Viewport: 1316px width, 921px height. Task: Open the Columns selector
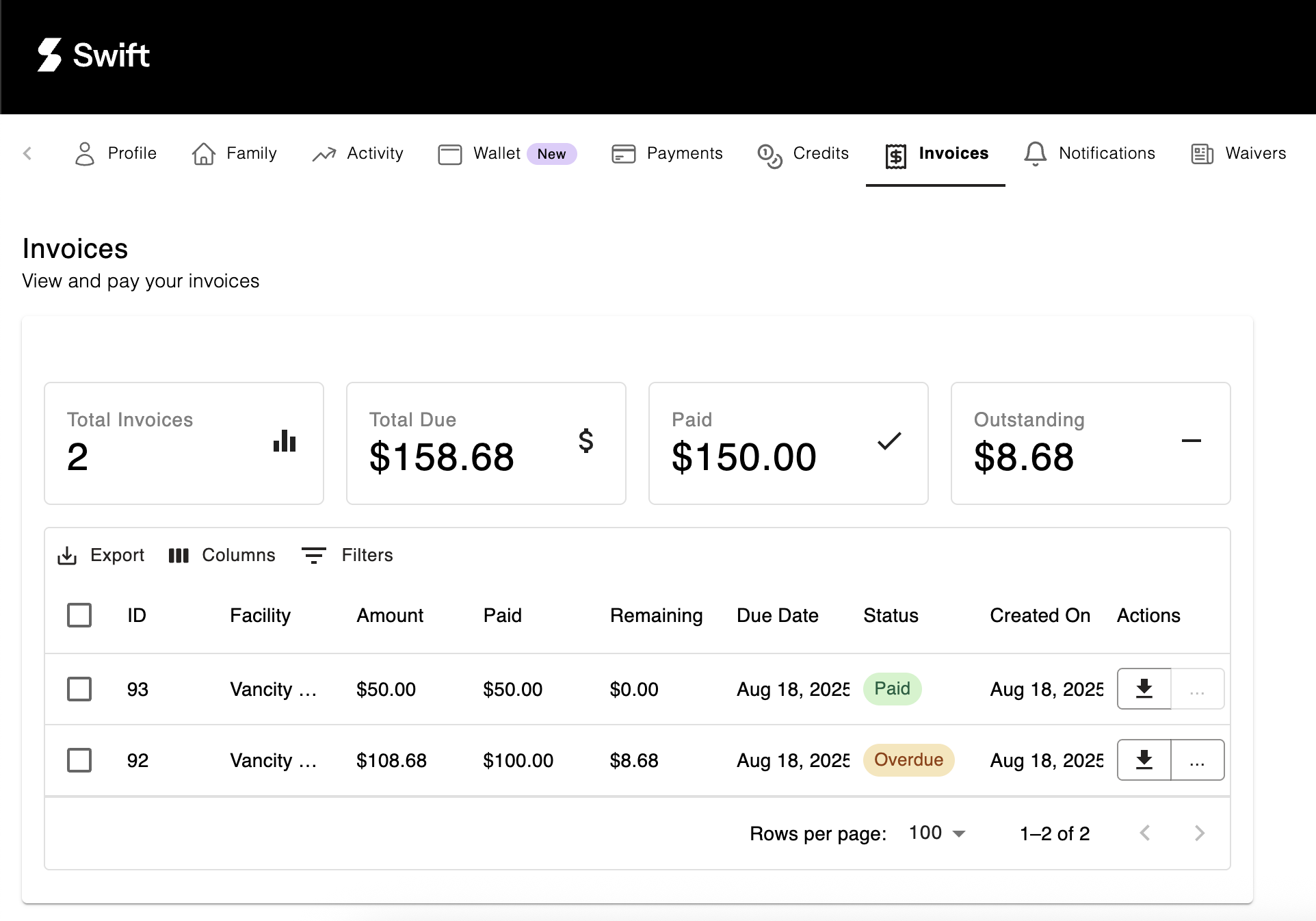pos(222,555)
